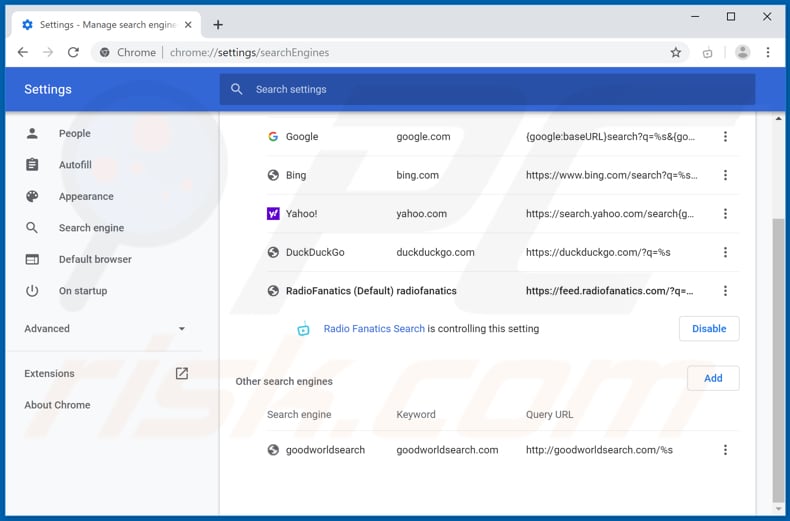Viewport: 790px width, 521px height.
Task: Click the magnifier icon in Search settings
Action: coord(236,89)
